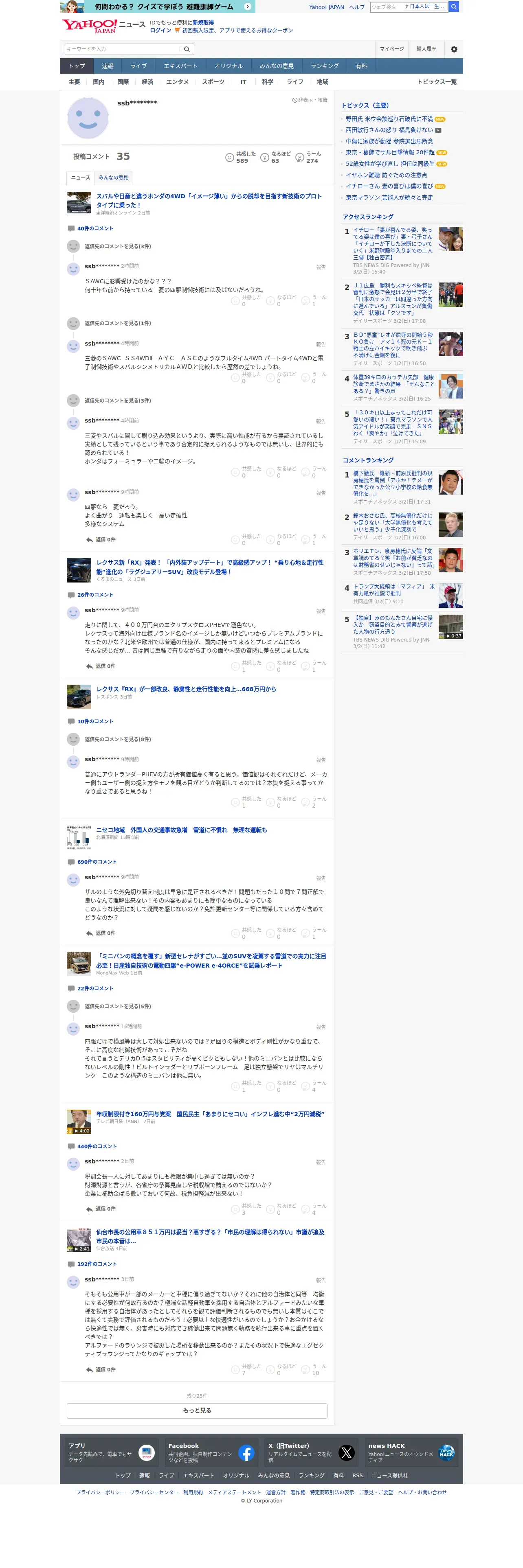Click 共感した on the エクリプスクロスPHEV comment
This screenshot has height=1568, width=523.
tap(246, 666)
